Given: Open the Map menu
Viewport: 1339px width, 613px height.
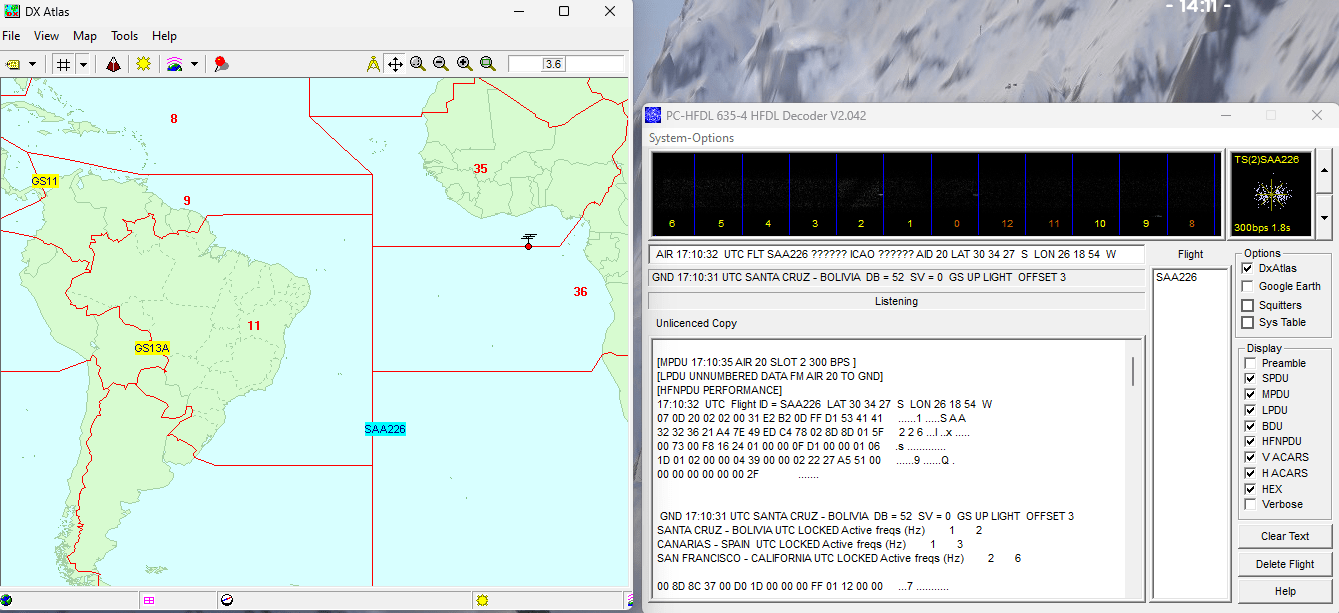Looking at the screenshot, I should click(x=85, y=36).
